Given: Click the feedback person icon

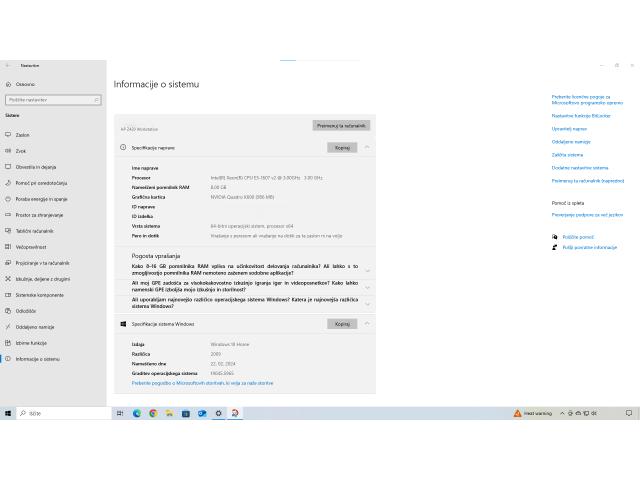Looking at the screenshot, I should [x=554, y=247].
